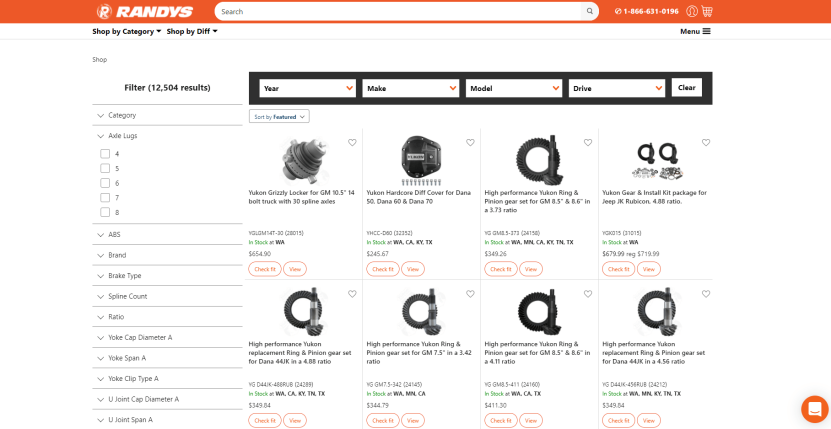Open the Drive dropdown
831x429 pixels.
[x=616, y=88]
